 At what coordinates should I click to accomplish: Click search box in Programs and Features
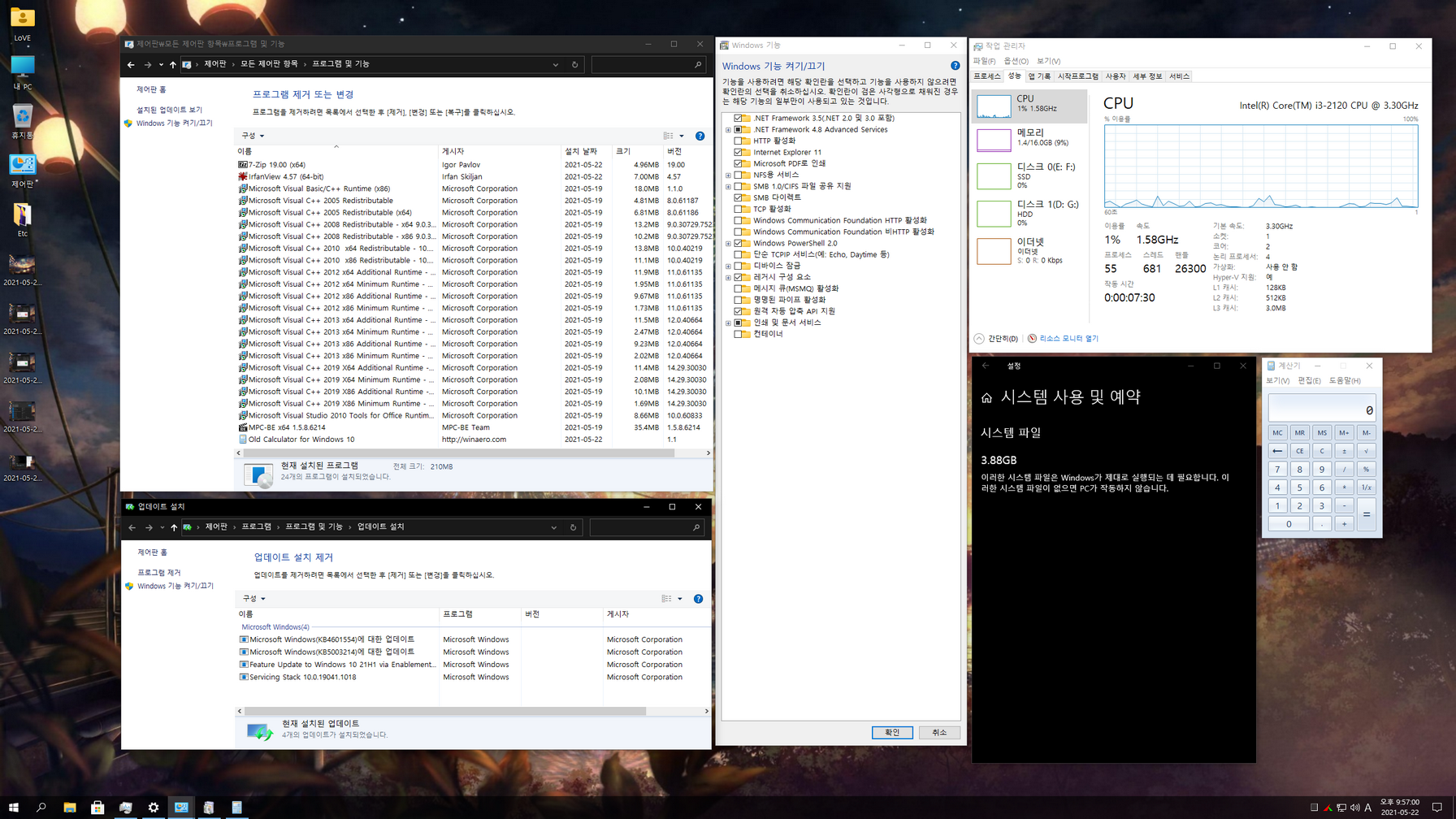648,64
